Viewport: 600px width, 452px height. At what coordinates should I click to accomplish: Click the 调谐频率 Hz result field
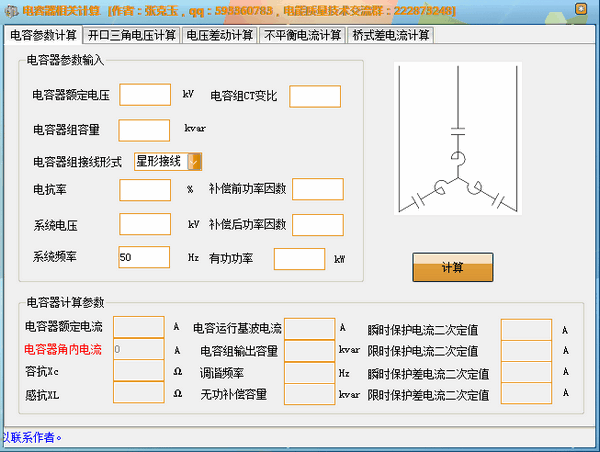click(310, 372)
